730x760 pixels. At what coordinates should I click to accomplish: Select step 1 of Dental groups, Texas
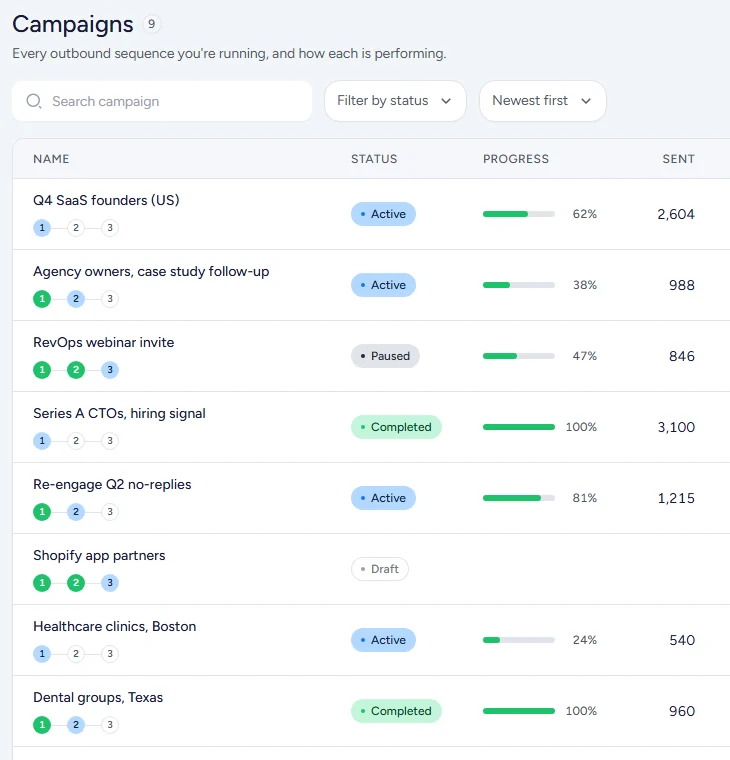[x=42, y=725]
